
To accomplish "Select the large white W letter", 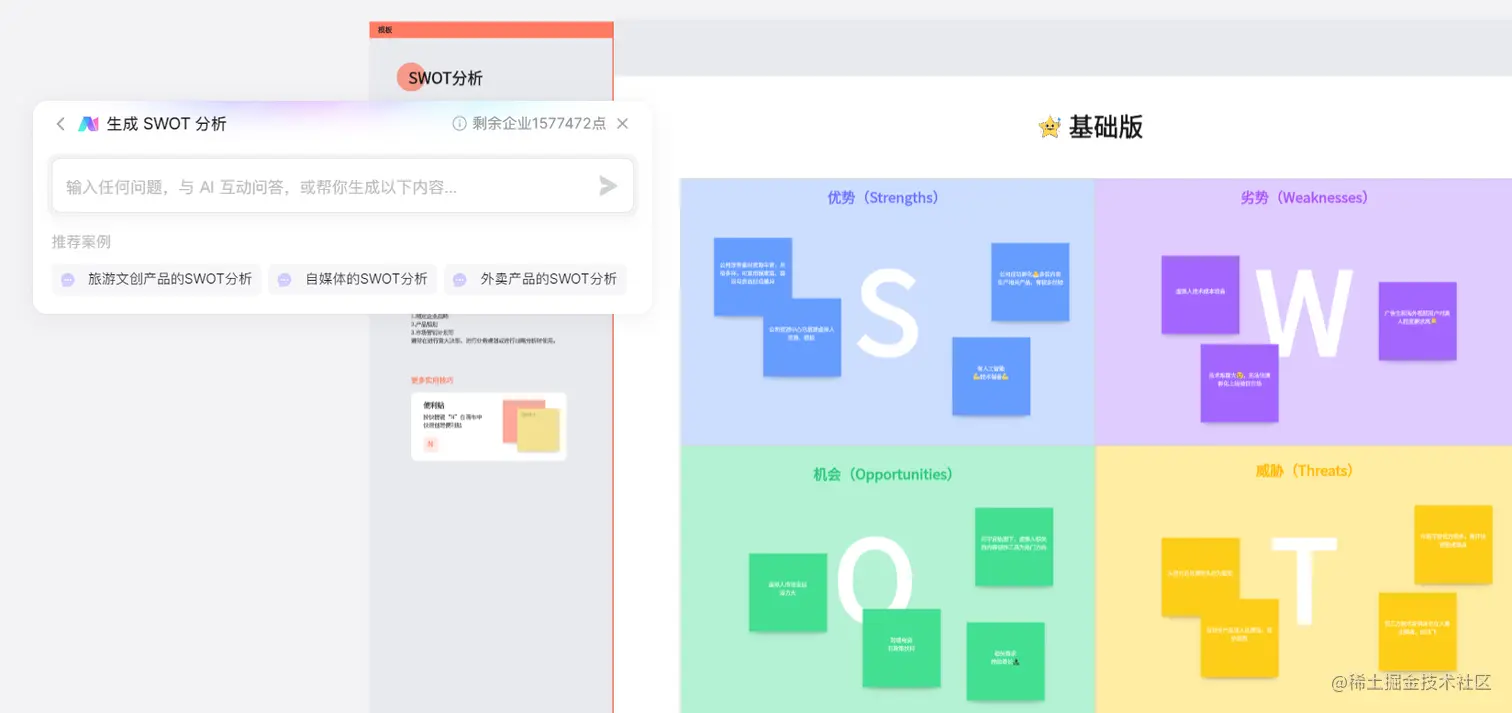I will [x=1304, y=313].
